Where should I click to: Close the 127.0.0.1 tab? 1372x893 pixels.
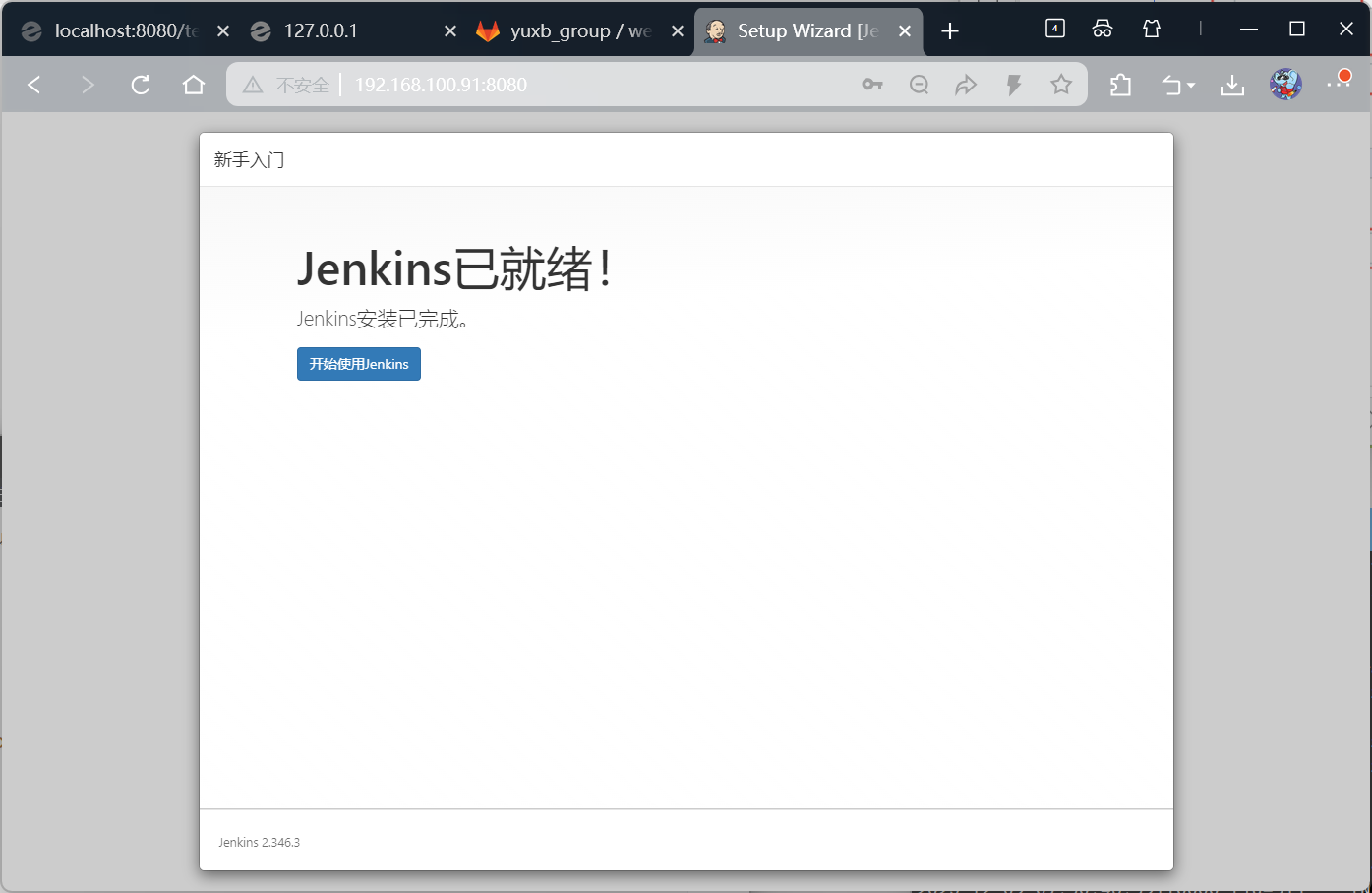pos(450,31)
